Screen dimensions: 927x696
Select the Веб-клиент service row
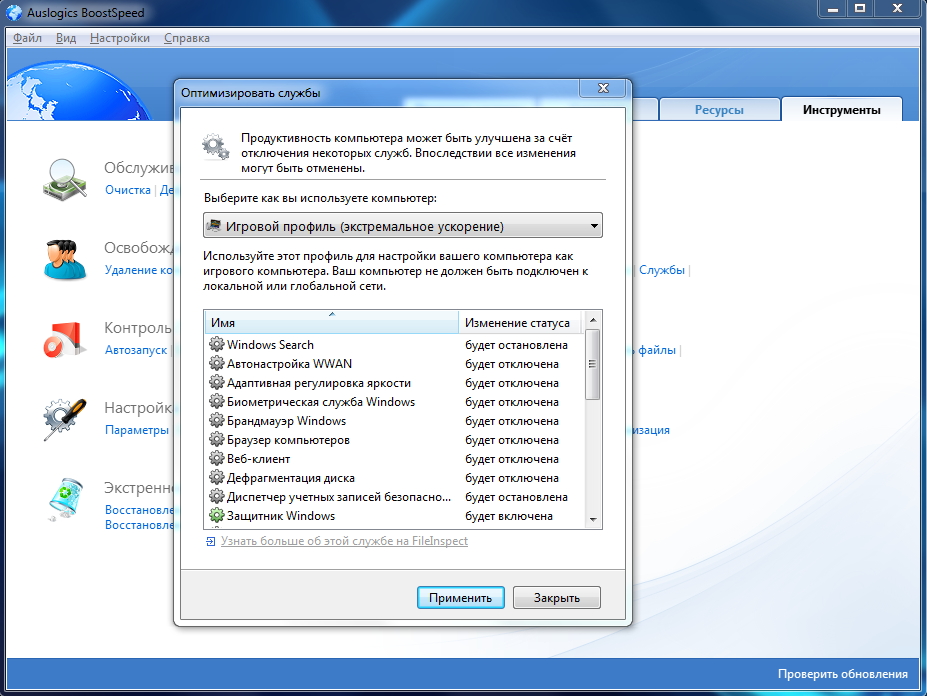(x=394, y=458)
